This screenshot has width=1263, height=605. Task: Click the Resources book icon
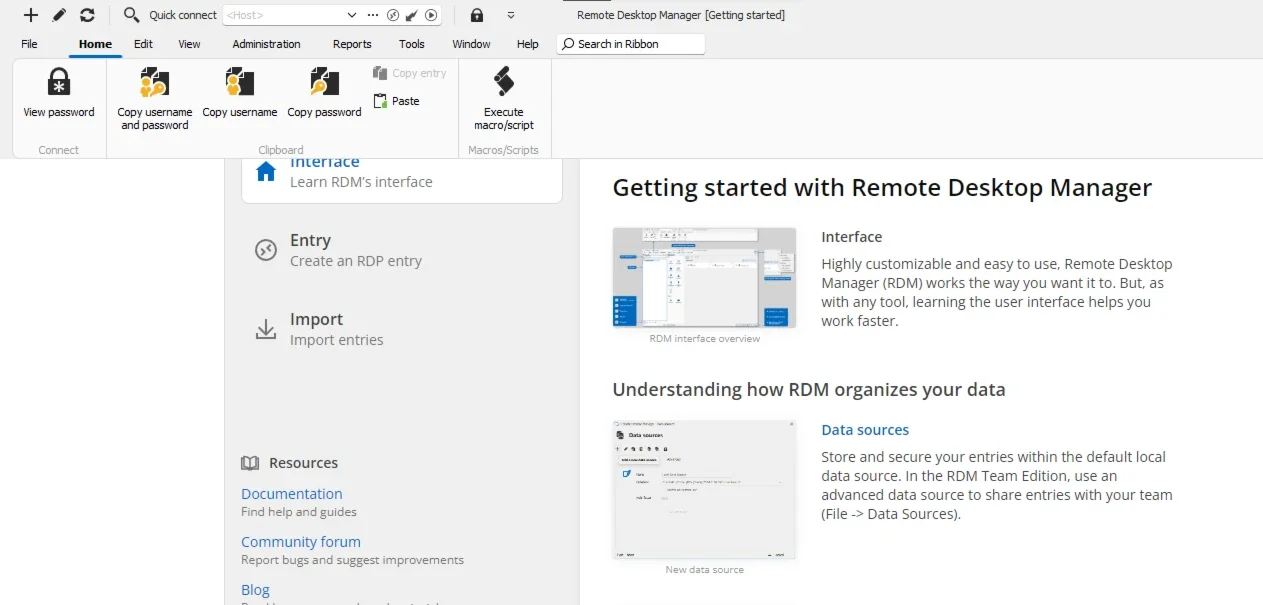pyautogui.click(x=250, y=463)
